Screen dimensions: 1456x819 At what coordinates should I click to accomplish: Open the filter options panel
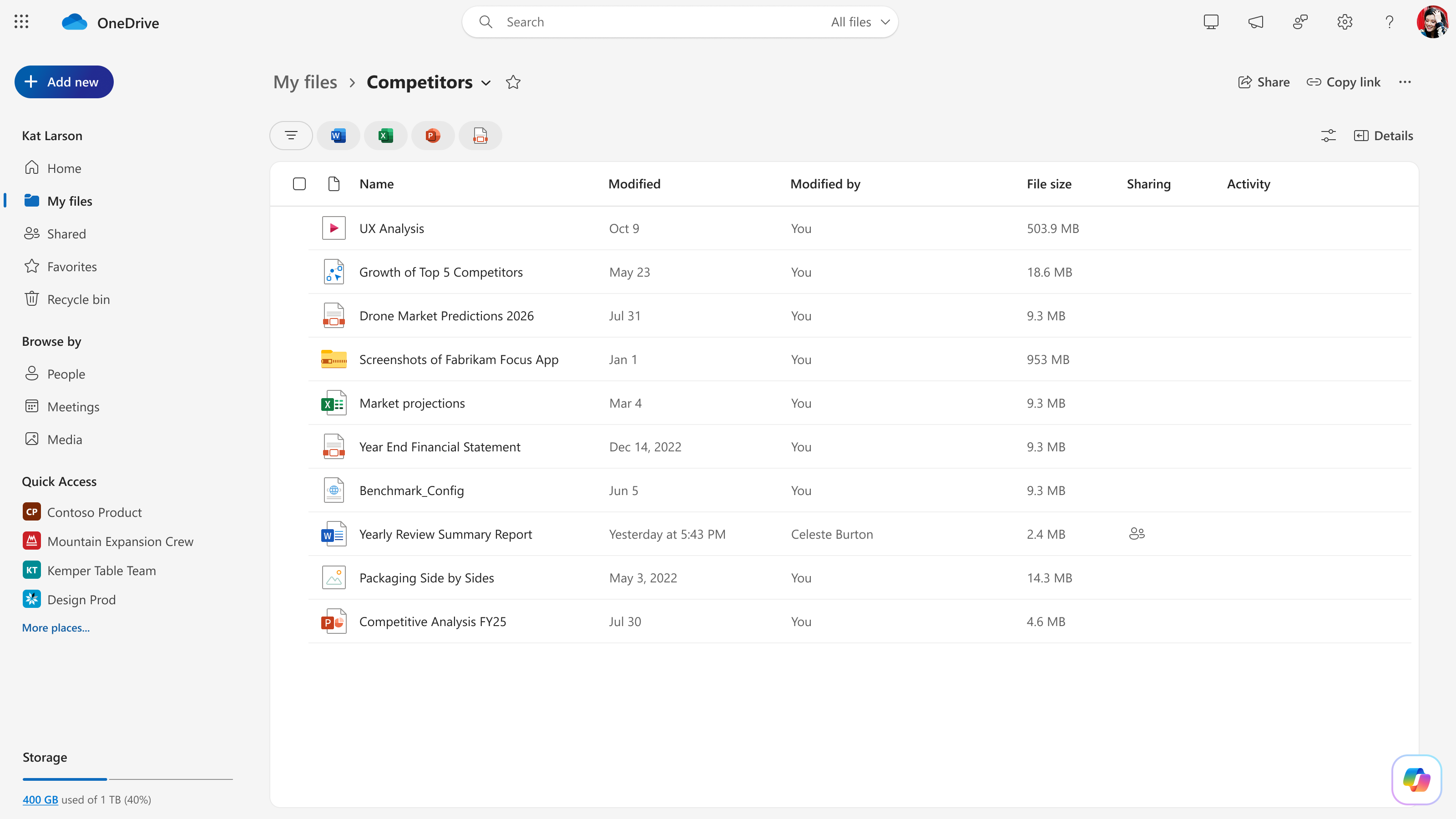[x=291, y=135]
